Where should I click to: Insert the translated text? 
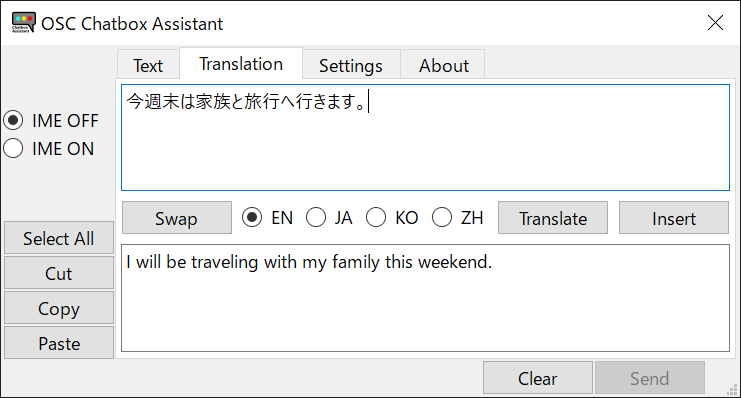(674, 218)
